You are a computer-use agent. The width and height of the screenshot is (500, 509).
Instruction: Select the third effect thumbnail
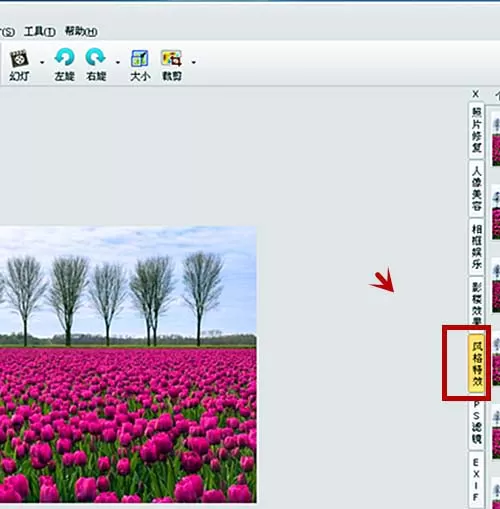pyautogui.click(x=496, y=286)
